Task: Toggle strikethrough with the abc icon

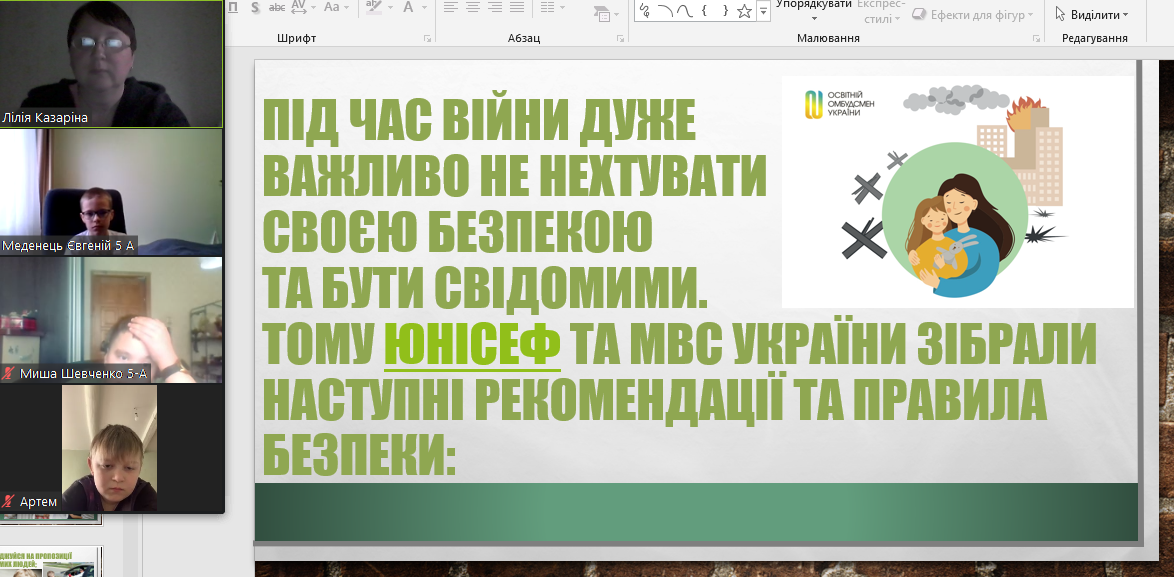Action: point(276,7)
